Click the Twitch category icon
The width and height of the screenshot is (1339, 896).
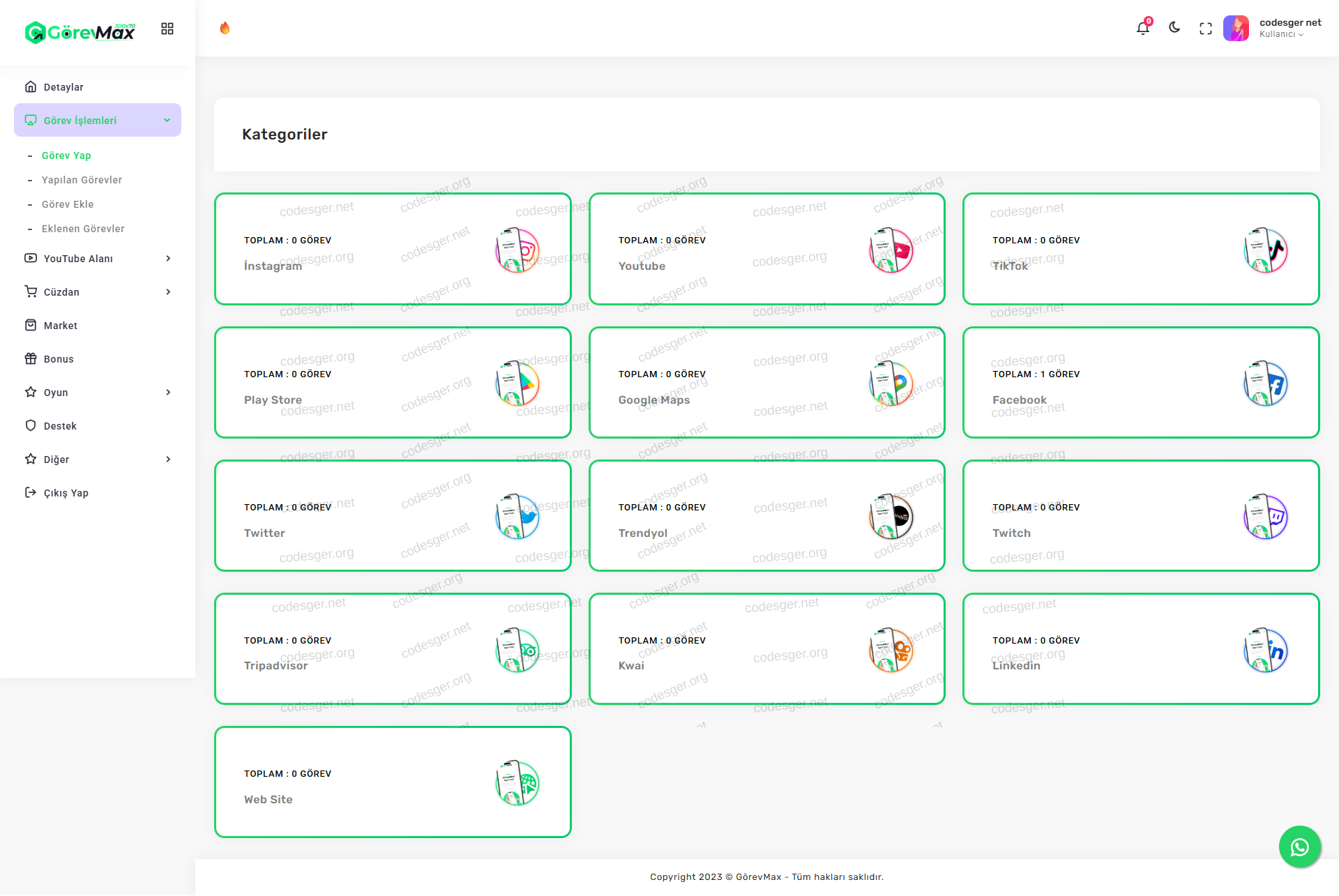click(x=1266, y=517)
